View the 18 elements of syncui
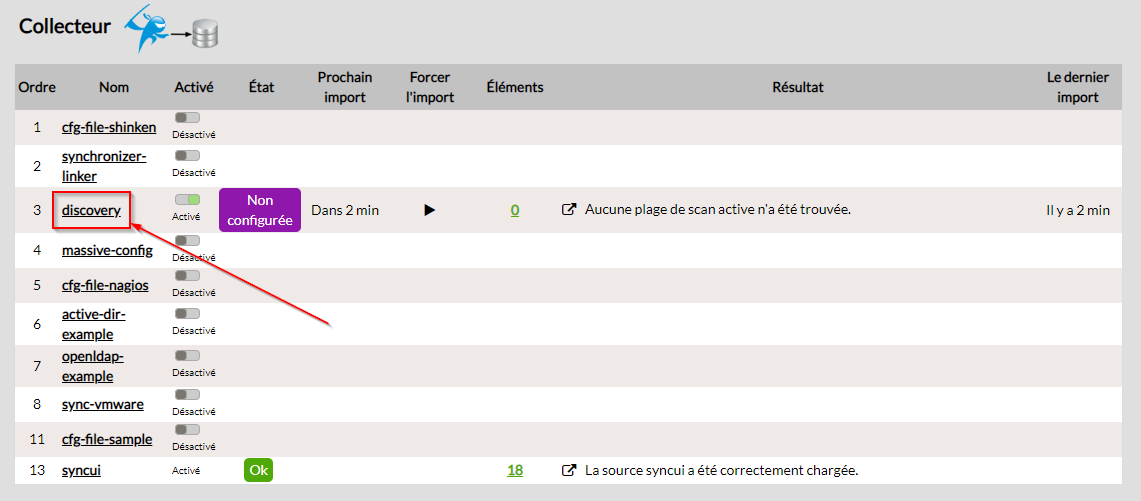Screen dimensions: 1141x501 coord(515,470)
